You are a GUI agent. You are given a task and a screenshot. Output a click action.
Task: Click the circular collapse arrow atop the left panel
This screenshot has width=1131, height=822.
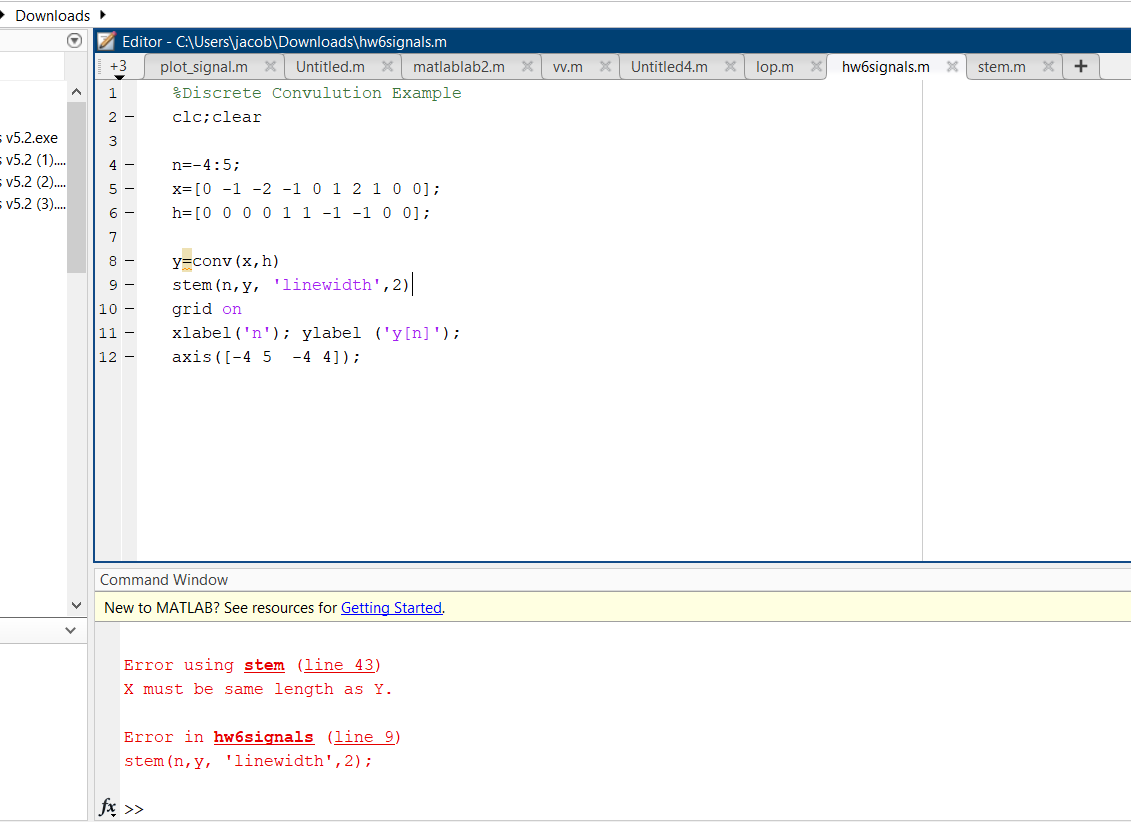(x=73, y=41)
